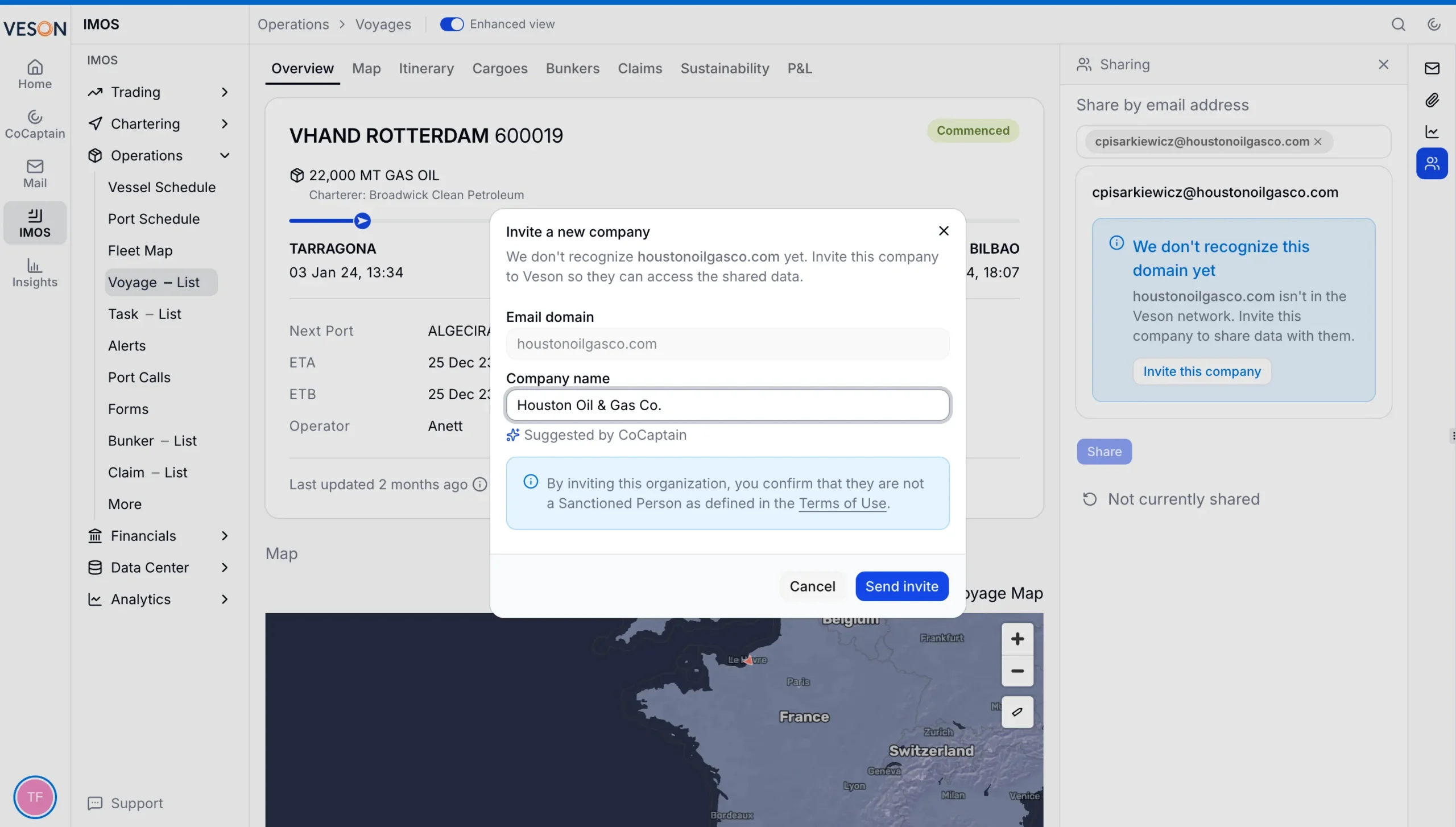This screenshot has height=827, width=1456.
Task: Expand the Analytics menu section
Action: 159,599
